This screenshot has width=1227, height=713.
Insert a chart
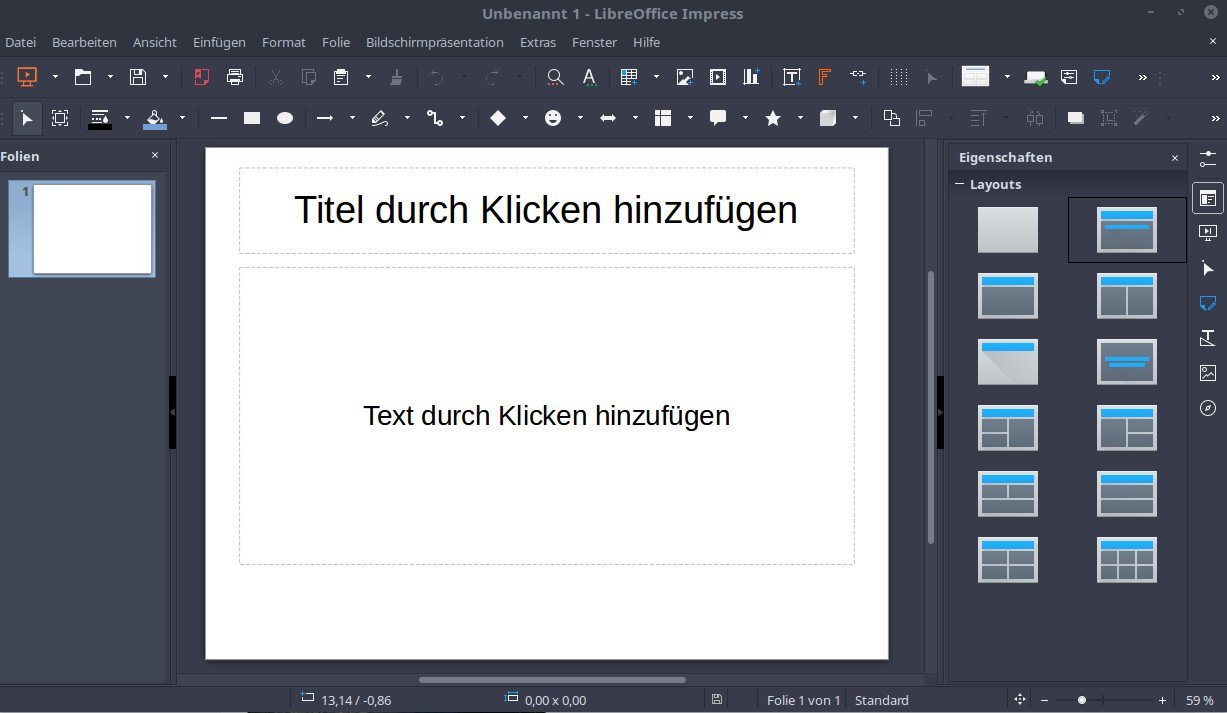[x=750, y=77]
